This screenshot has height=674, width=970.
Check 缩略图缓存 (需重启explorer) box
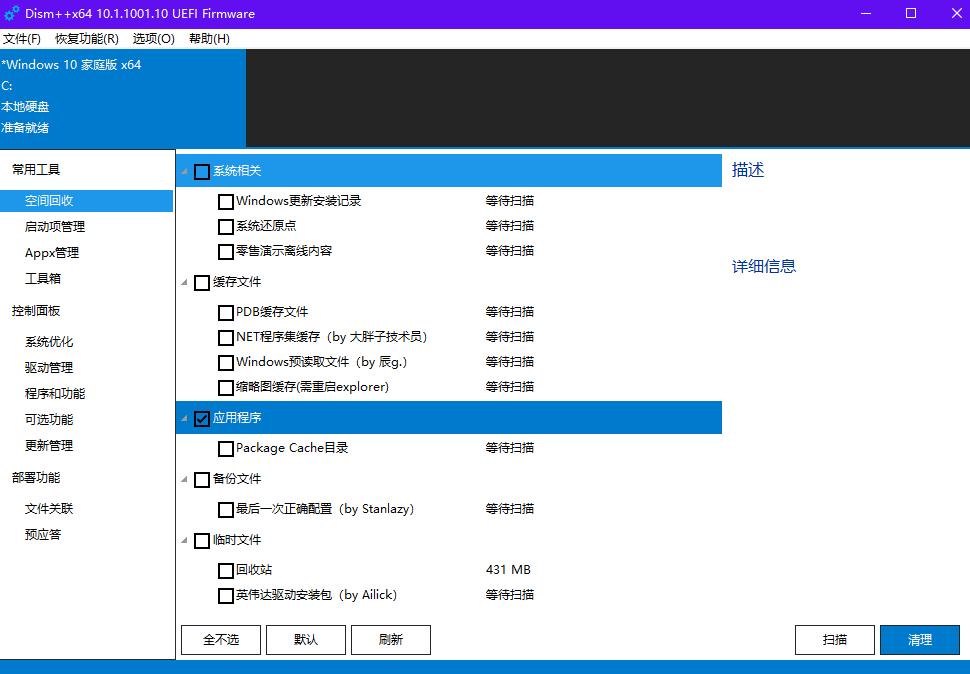(x=226, y=388)
